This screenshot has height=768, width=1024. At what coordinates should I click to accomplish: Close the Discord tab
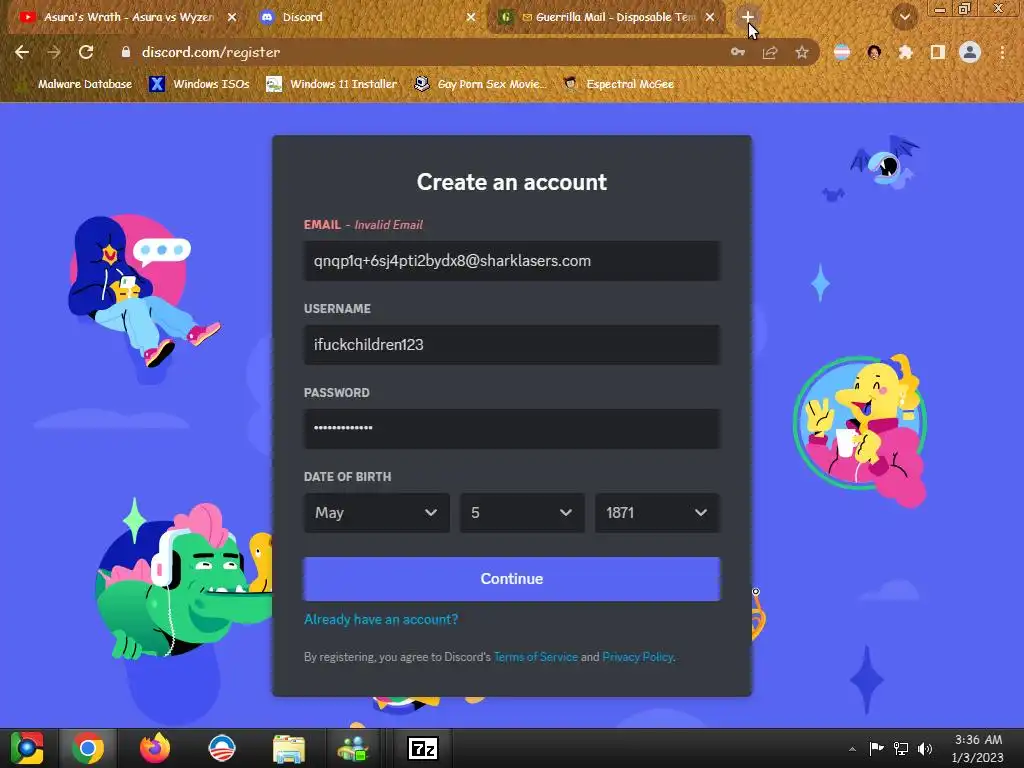[x=471, y=17]
